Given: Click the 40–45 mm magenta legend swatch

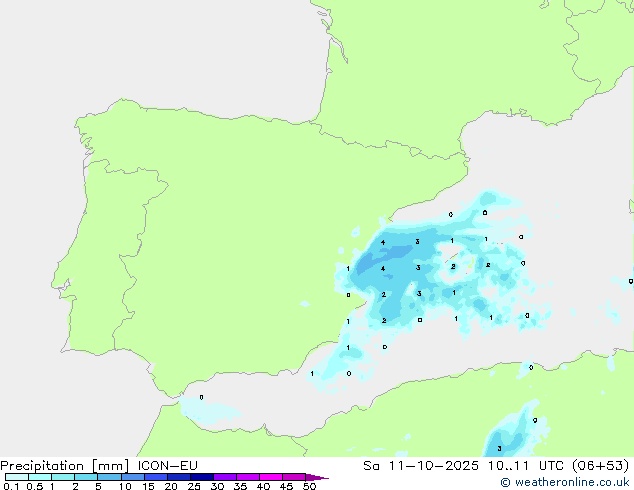Looking at the screenshot, I should pyautogui.click(x=271, y=477).
